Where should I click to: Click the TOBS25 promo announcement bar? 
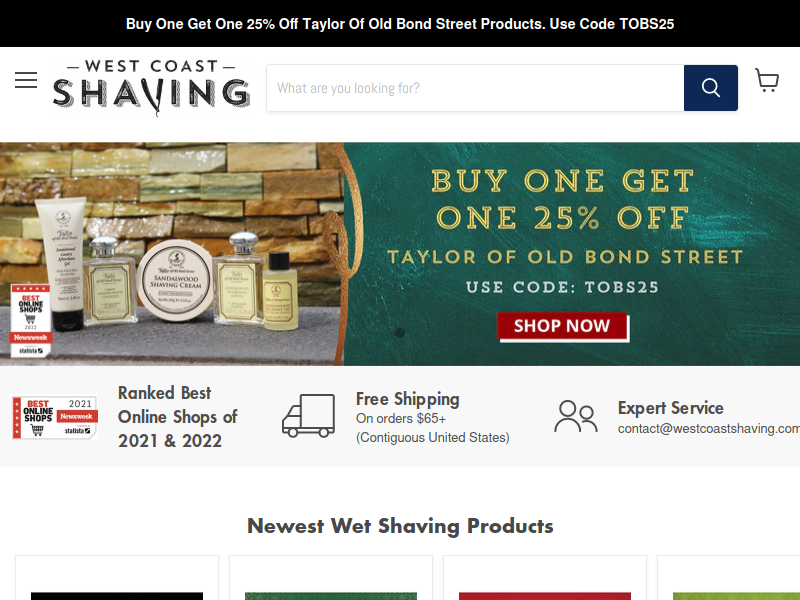pos(400,23)
